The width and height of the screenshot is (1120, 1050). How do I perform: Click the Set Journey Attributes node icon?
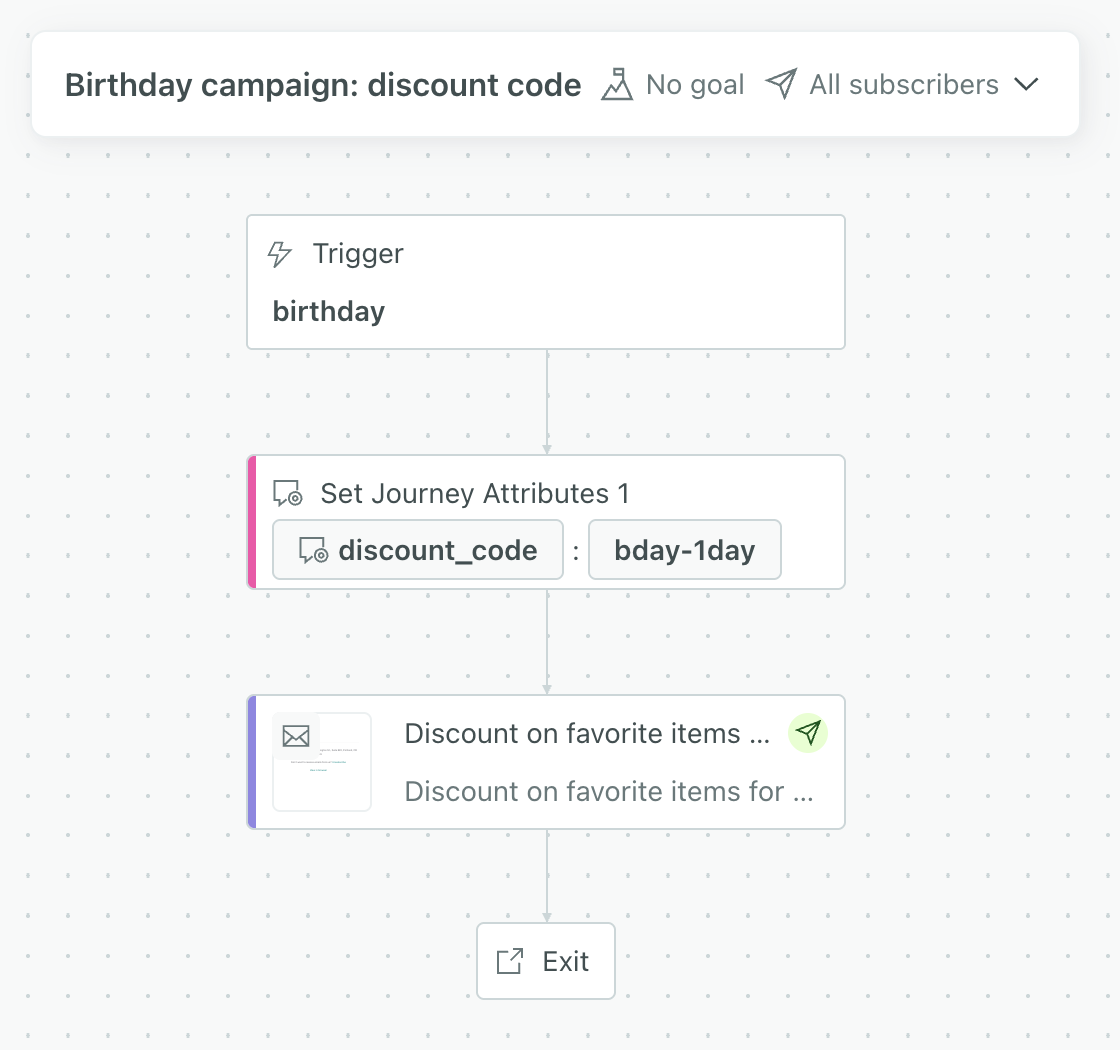coord(288,493)
